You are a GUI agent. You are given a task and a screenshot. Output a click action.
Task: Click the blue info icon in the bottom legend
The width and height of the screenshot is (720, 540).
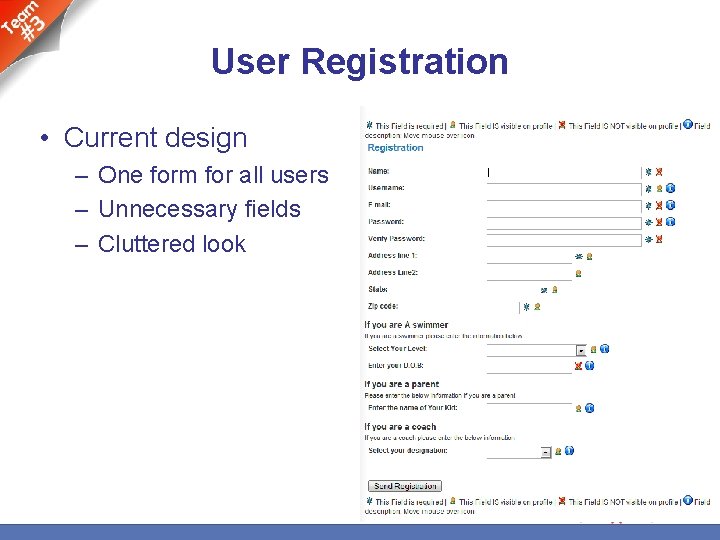click(687, 500)
